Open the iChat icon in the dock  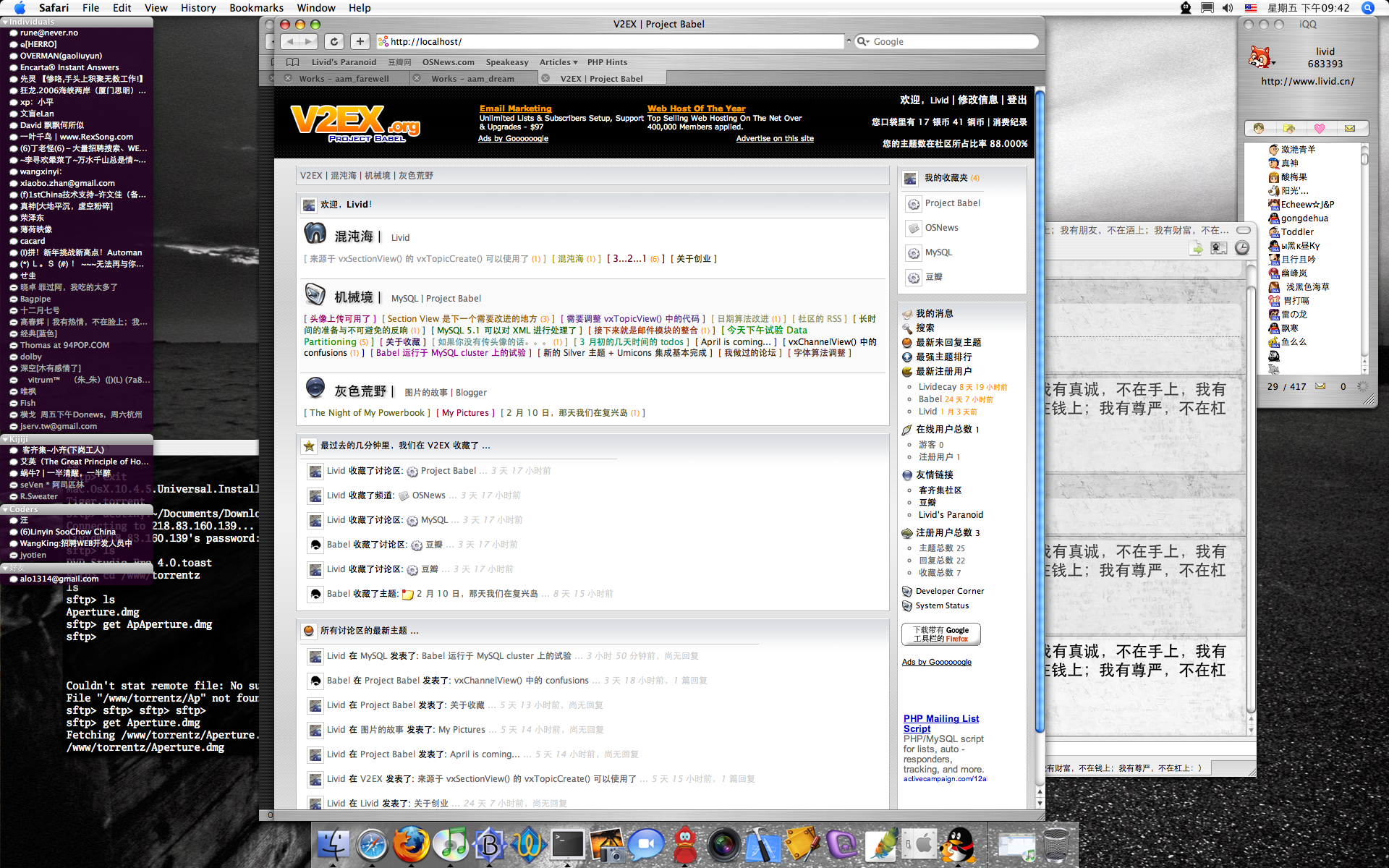click(x=645, y=844)
